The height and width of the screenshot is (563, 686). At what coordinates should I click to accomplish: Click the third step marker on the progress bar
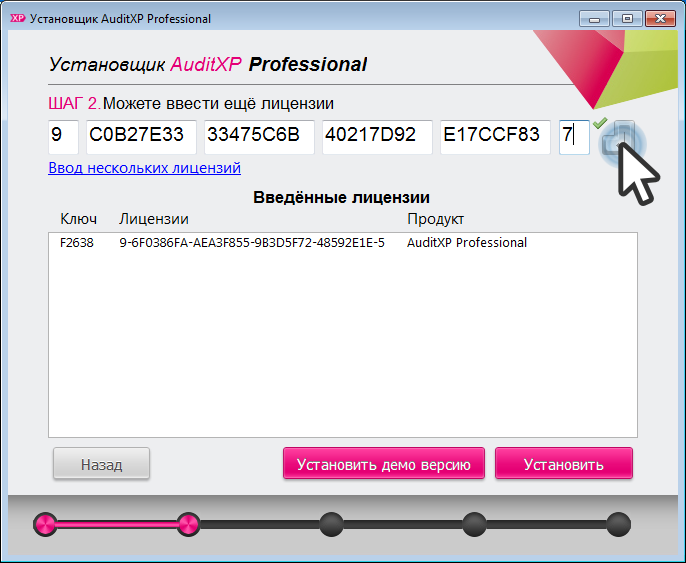(331, 524)
